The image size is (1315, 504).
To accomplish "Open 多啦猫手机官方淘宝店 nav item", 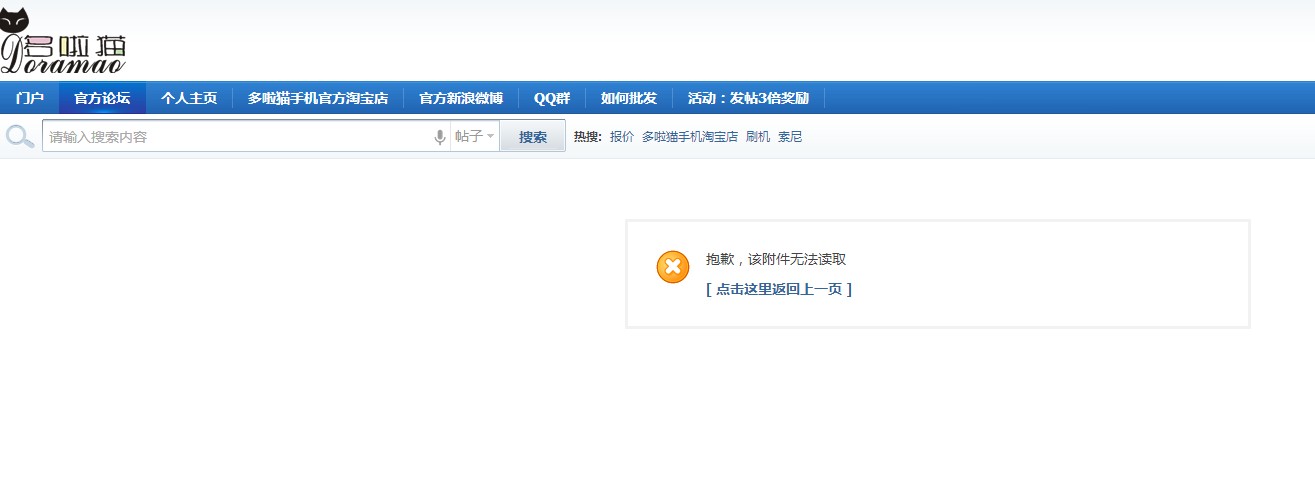I will click(318, 98).
